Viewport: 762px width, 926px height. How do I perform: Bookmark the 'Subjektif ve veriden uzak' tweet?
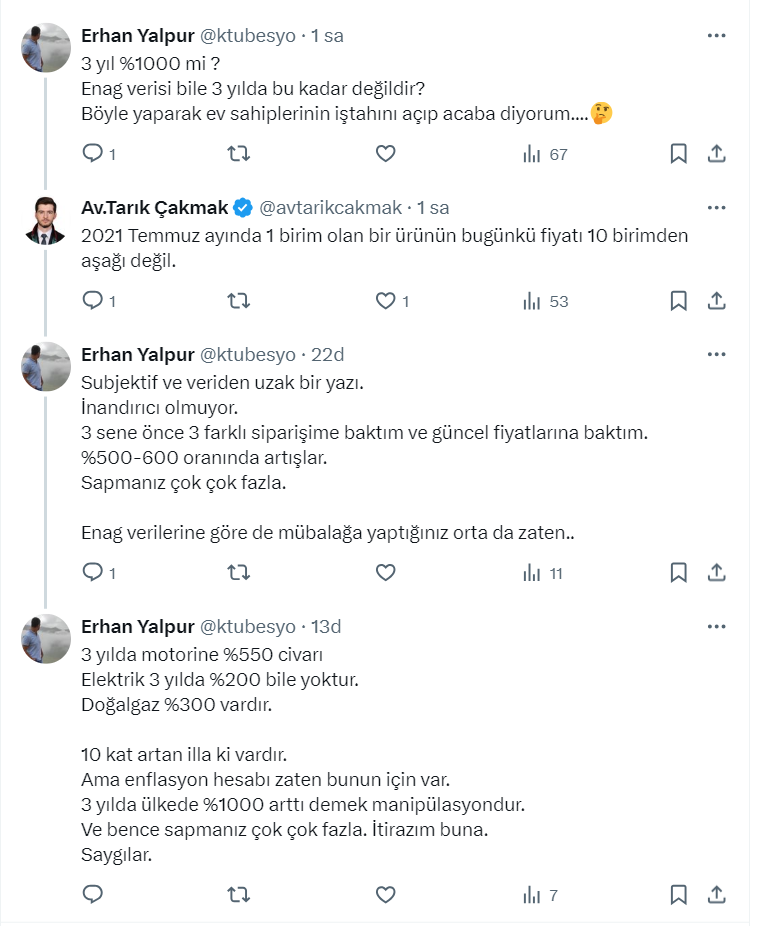[678, 573]
